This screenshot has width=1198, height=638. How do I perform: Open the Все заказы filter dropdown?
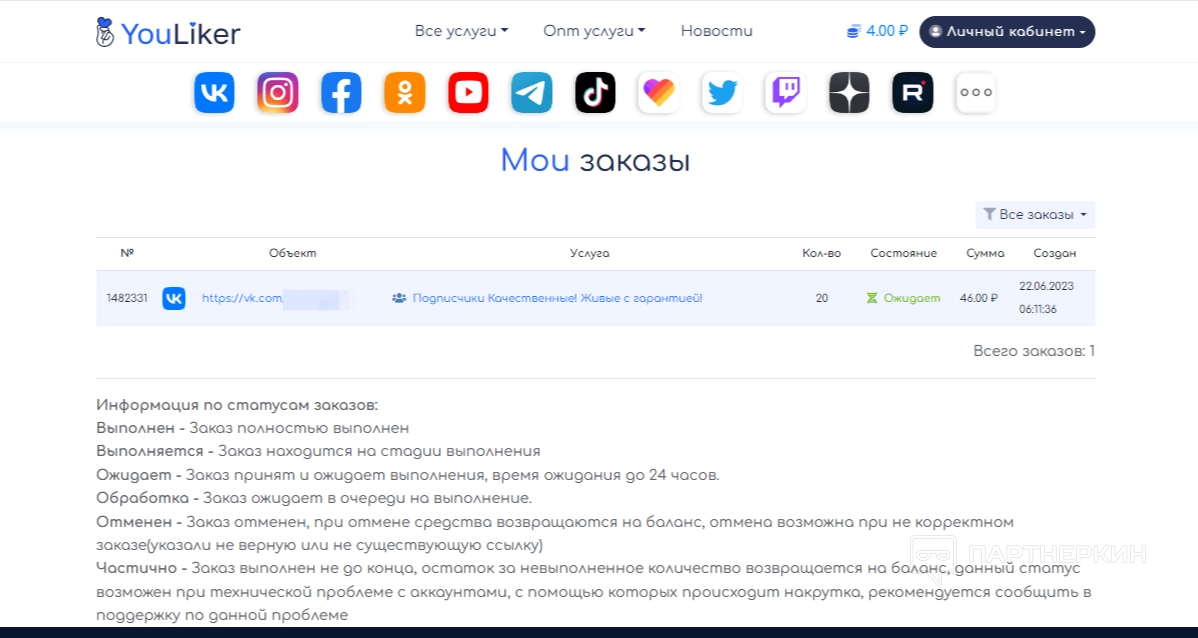coord(1034,215)
